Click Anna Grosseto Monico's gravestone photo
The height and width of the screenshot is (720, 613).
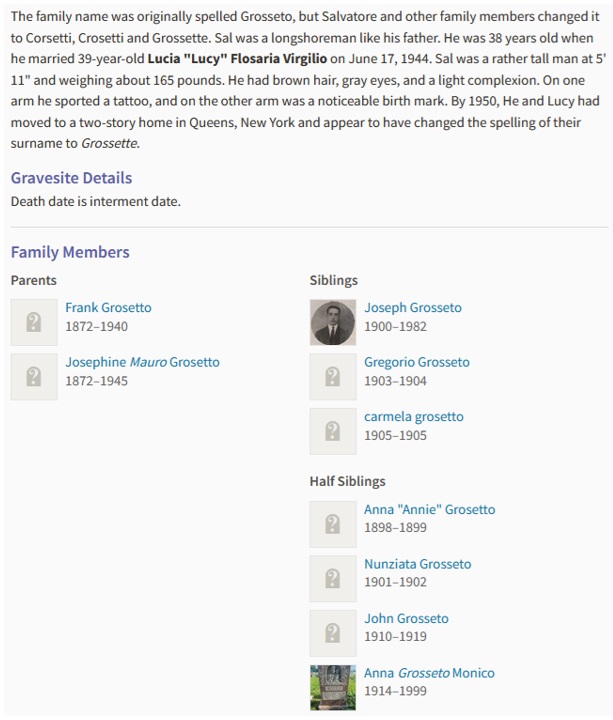(x=333, y=687)
